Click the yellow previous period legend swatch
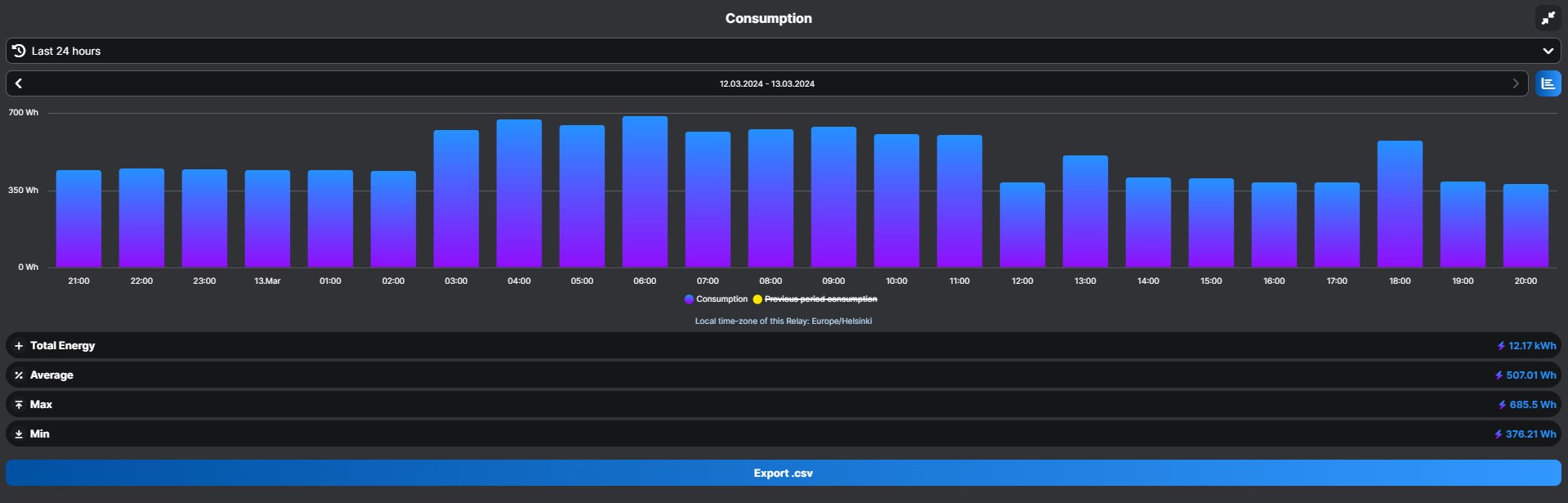This screenshot has width=1568, height=503. click(x=757, y=299)
